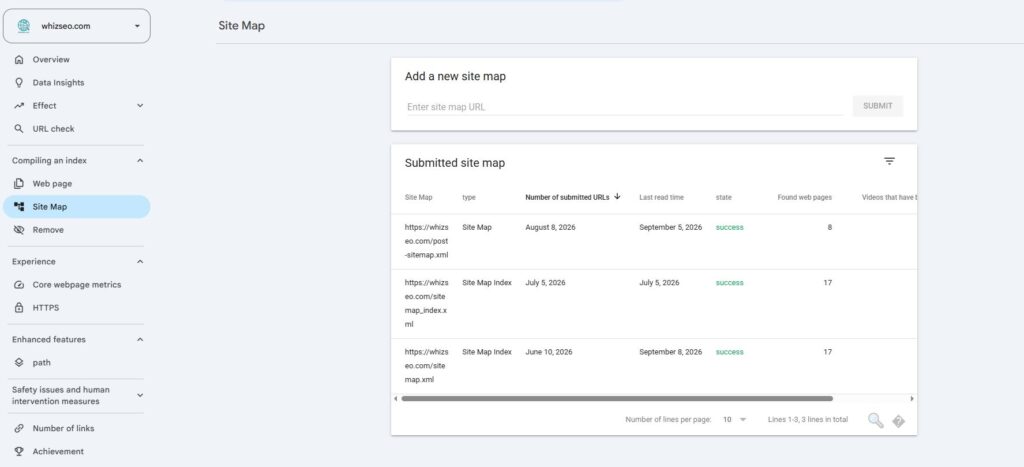Open Data Insights lightbulb icon
The height and width of the screenshot is (467, 1024).
pos(19,83)
